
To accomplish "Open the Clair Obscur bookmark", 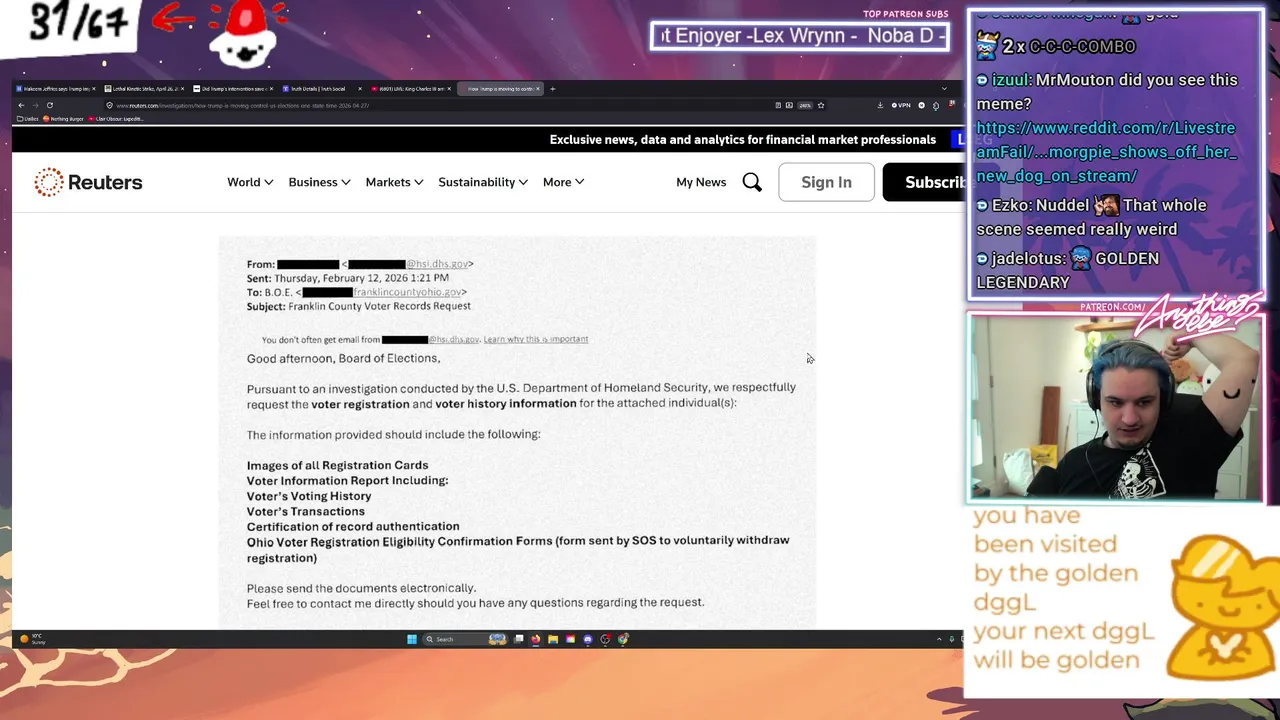I will [116, 119].
